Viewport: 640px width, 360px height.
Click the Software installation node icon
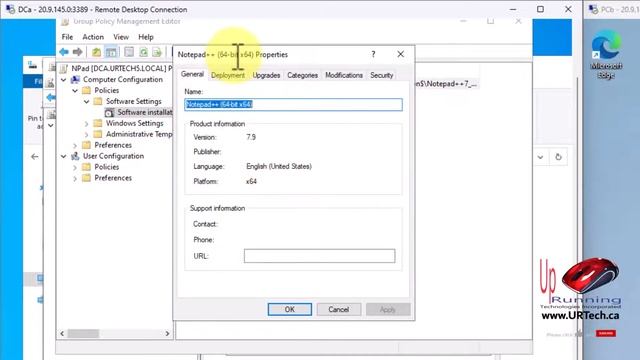pyautogui.click(x=109, y=113)
